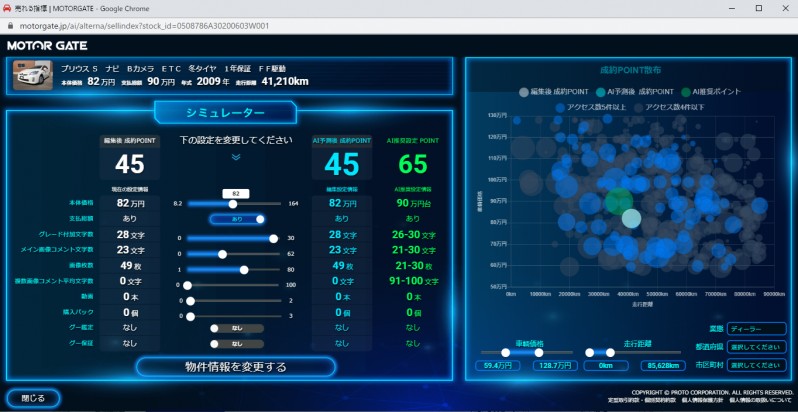Click the 26-30文字 recommended grade text

click(x=414, y=235)
